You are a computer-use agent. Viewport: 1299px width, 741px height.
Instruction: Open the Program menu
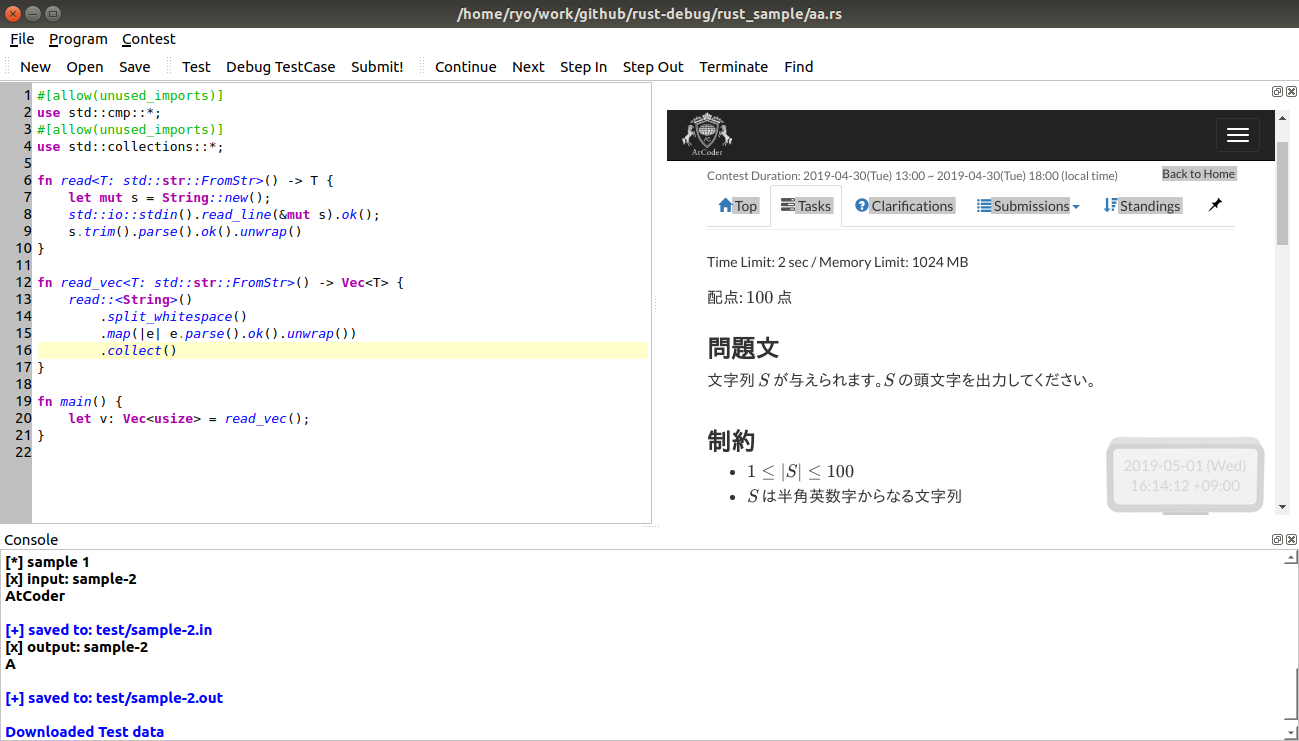(x=78, y=39)
